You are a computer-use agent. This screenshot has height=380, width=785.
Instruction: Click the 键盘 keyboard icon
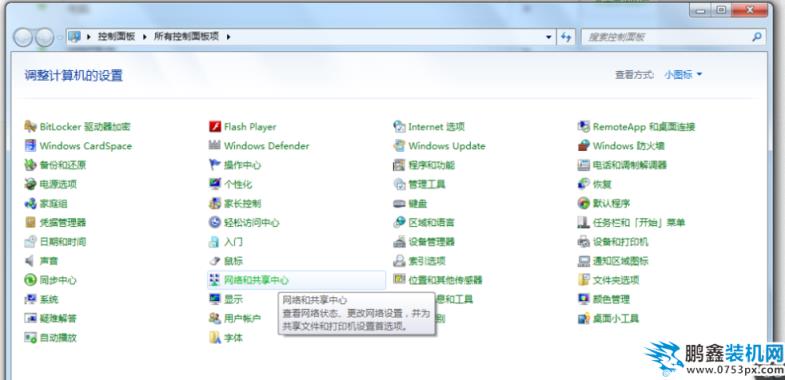coord(399,203)
